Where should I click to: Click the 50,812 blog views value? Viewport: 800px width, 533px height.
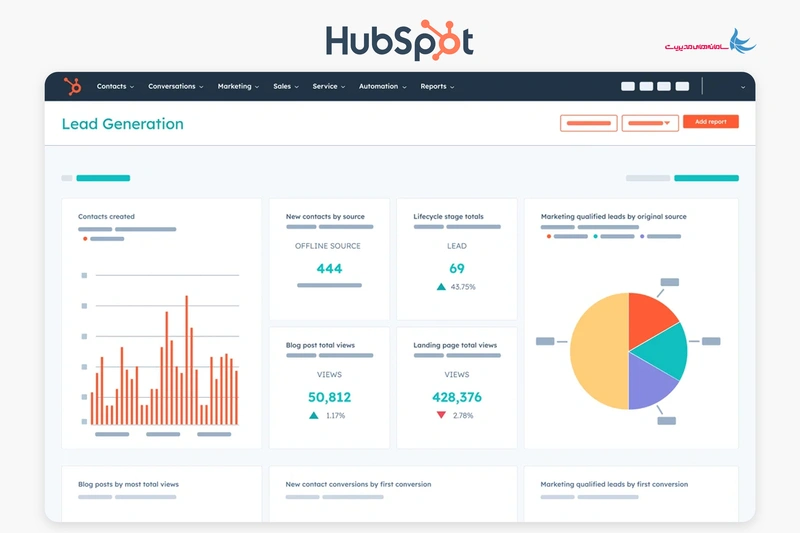click(x=330, y=397)
